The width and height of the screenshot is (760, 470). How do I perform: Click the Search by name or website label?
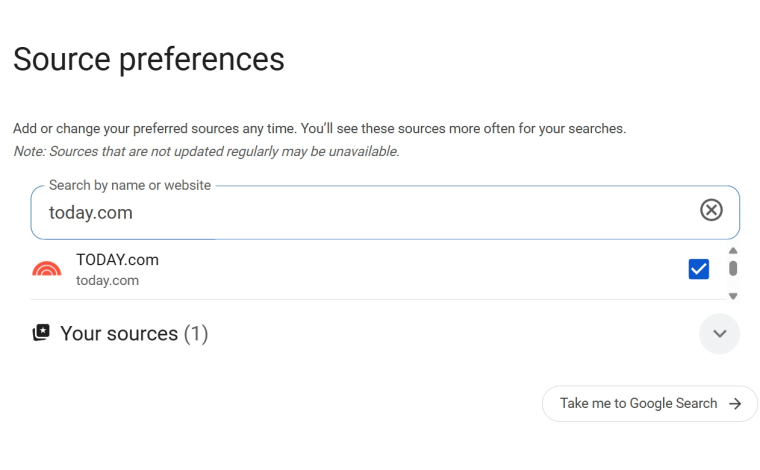tap(130, 185)
